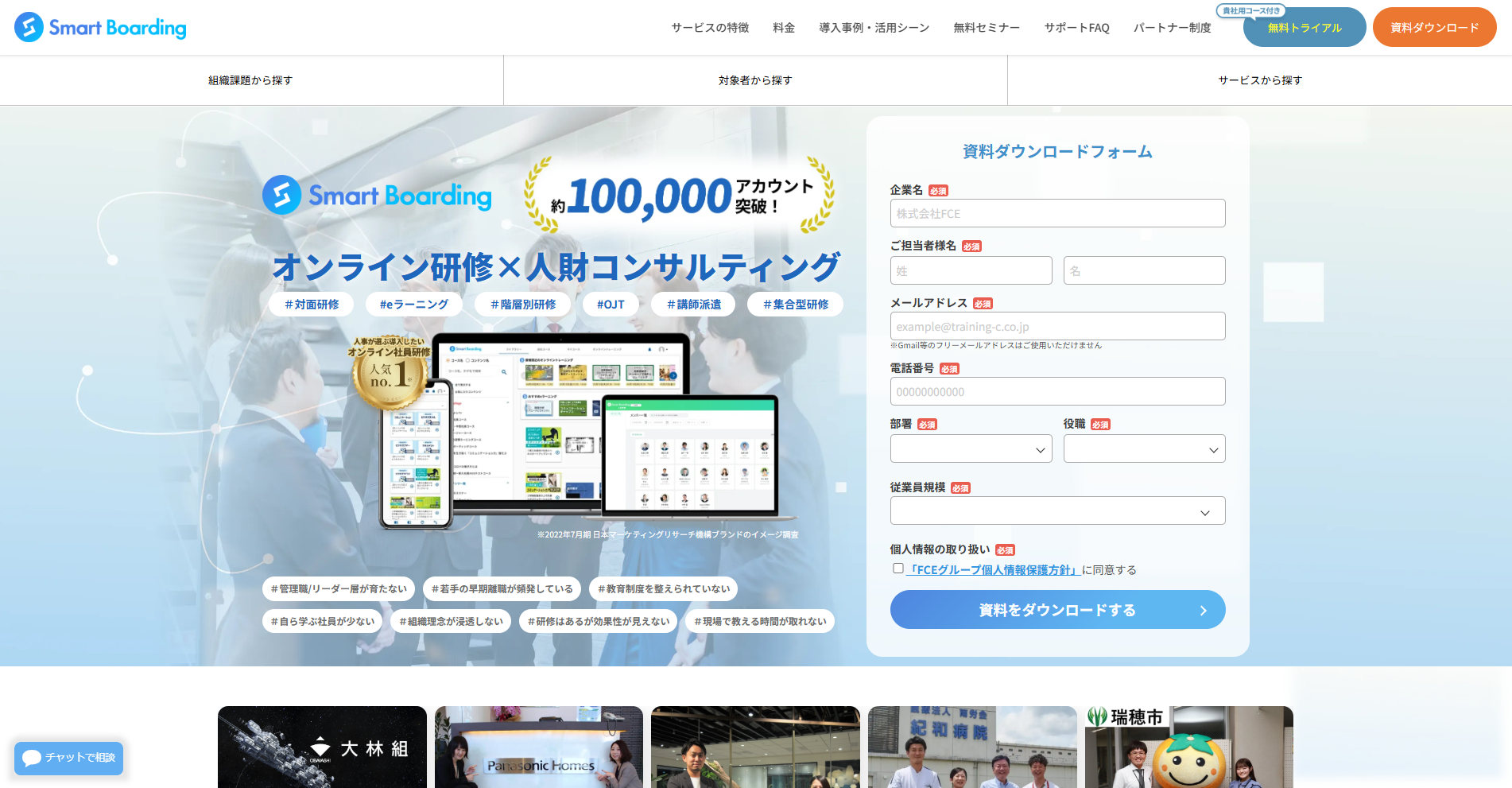Click the #対面研修 tag
1512x788 pixels.
pyautogui.click(x=312, y=305)
